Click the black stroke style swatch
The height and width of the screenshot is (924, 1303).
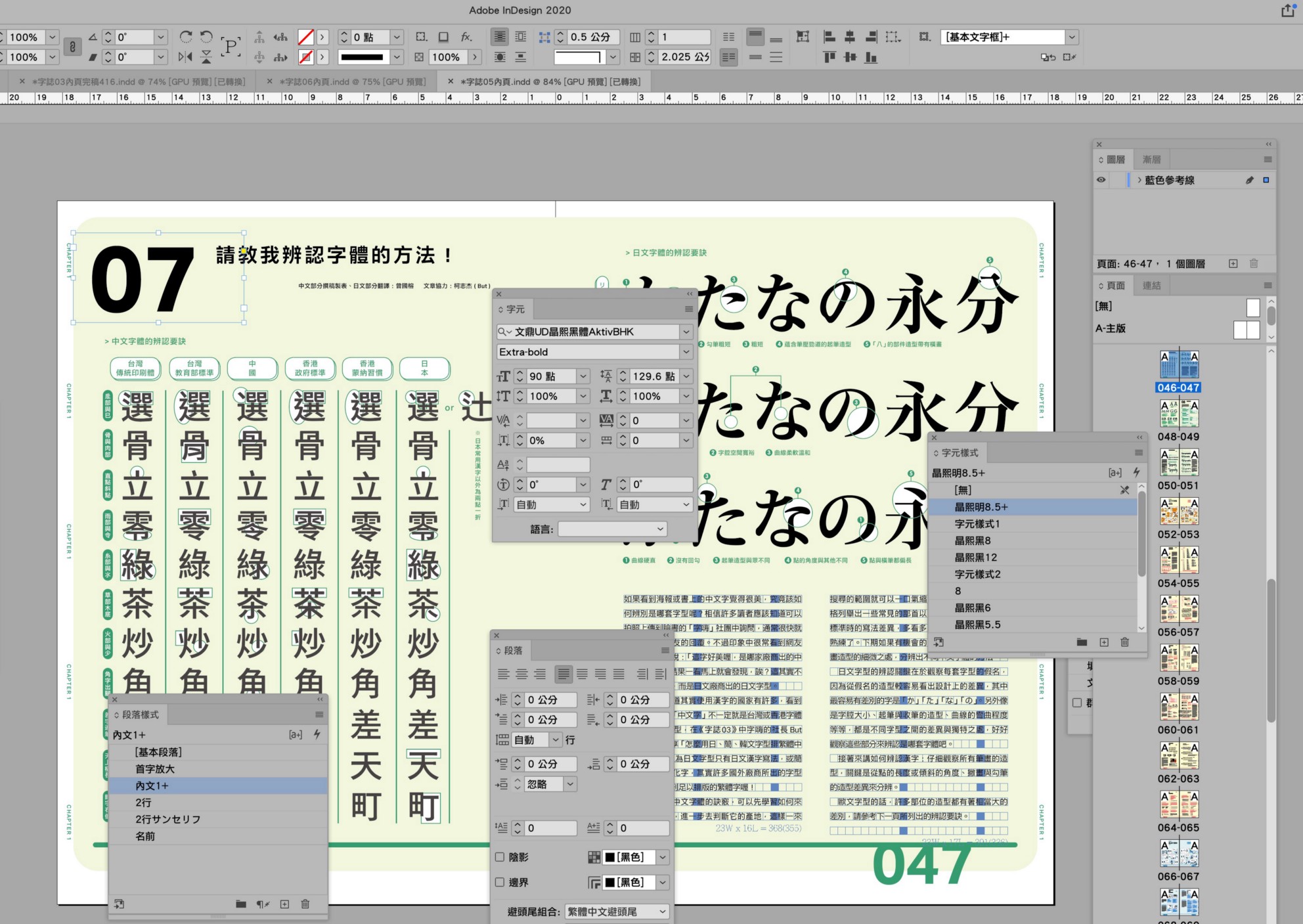(x=362, y=57)
